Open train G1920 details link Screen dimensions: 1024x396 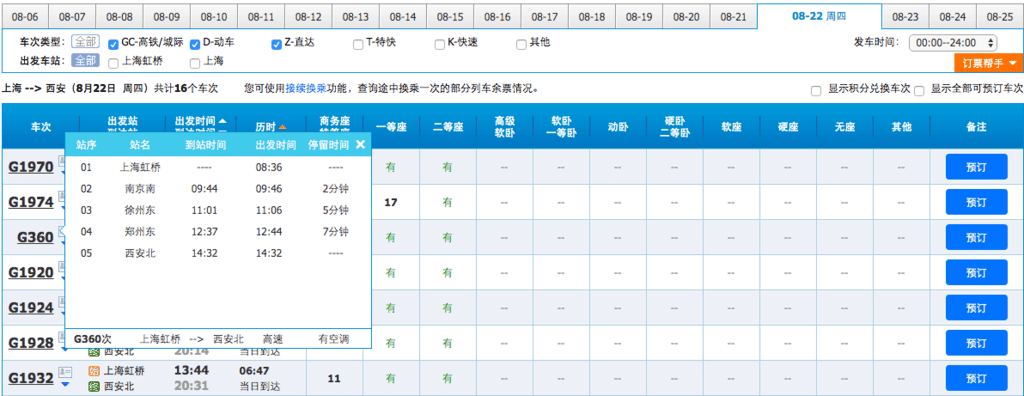coord(31,272)
